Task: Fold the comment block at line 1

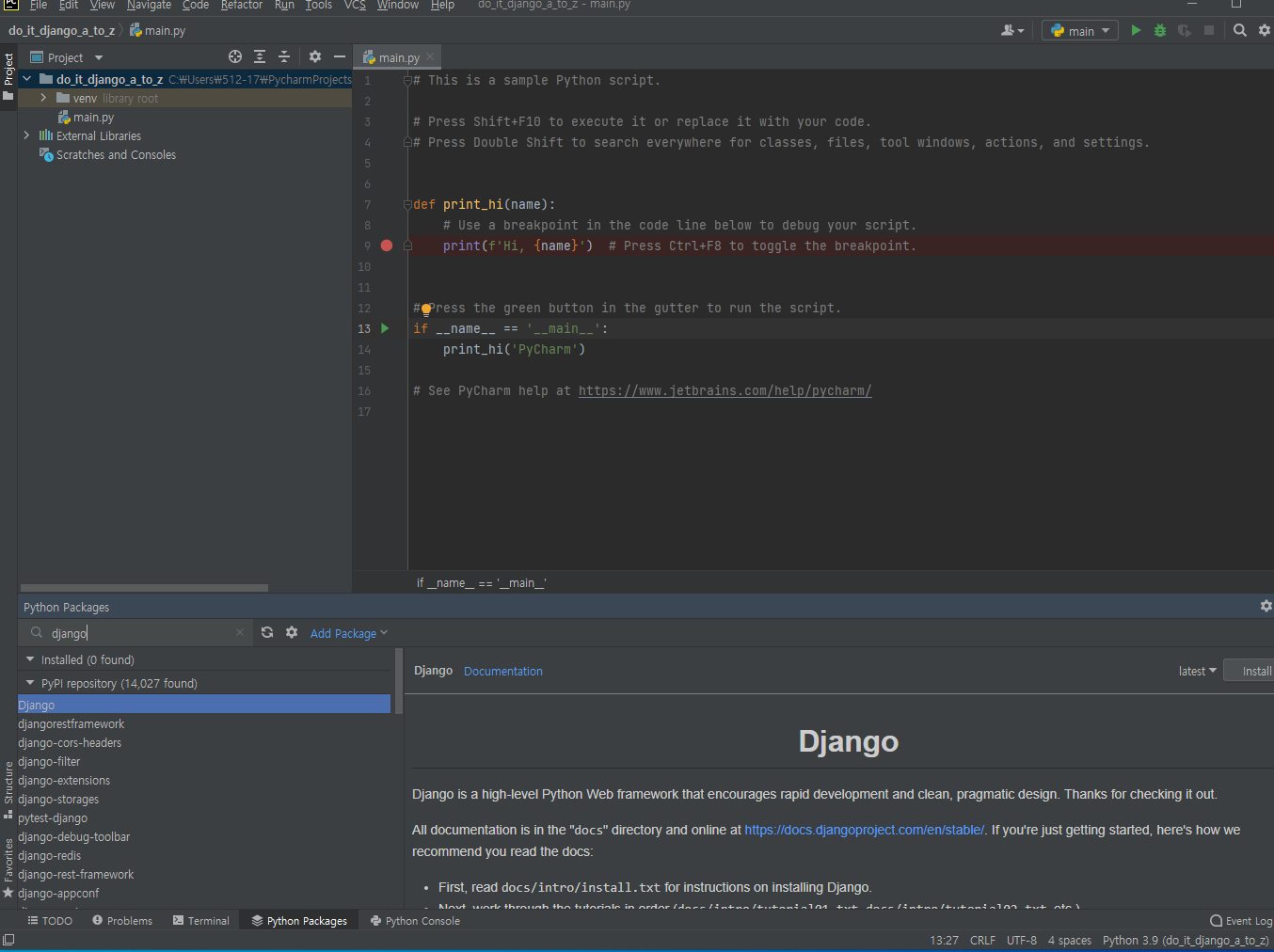Action: tap(407, 81)
